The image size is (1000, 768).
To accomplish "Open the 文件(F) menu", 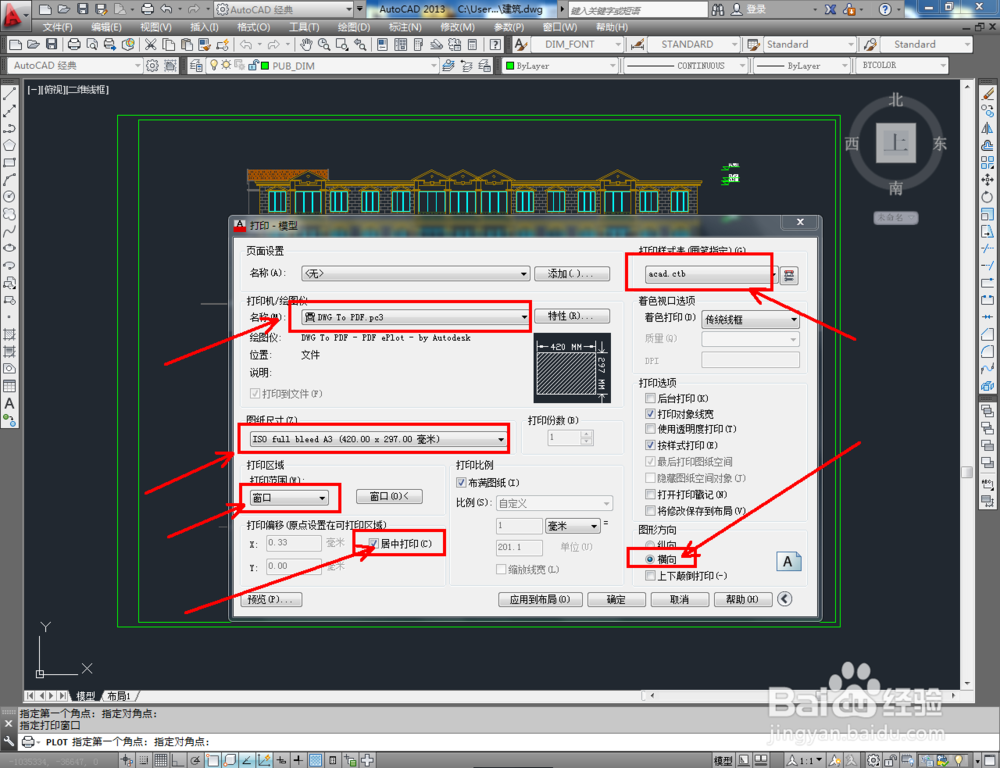I will click(x=57, y=27).
